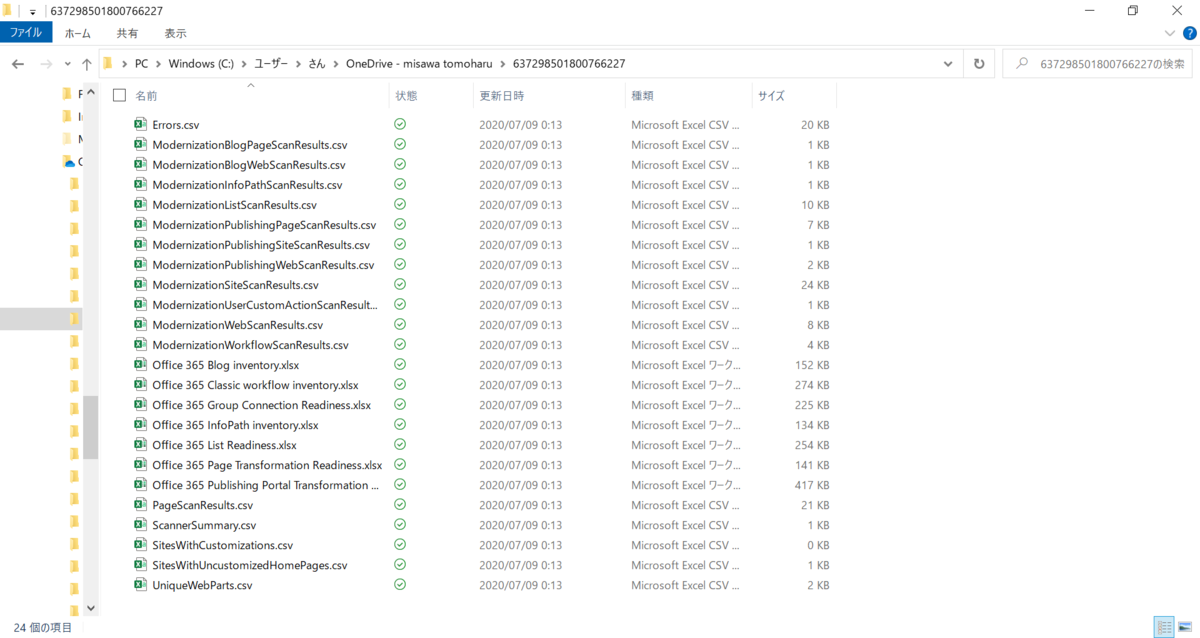Viewport: 1200px width, 638px height.
Task: Tick the select-all checkbox in header
Action: [120, 96]
